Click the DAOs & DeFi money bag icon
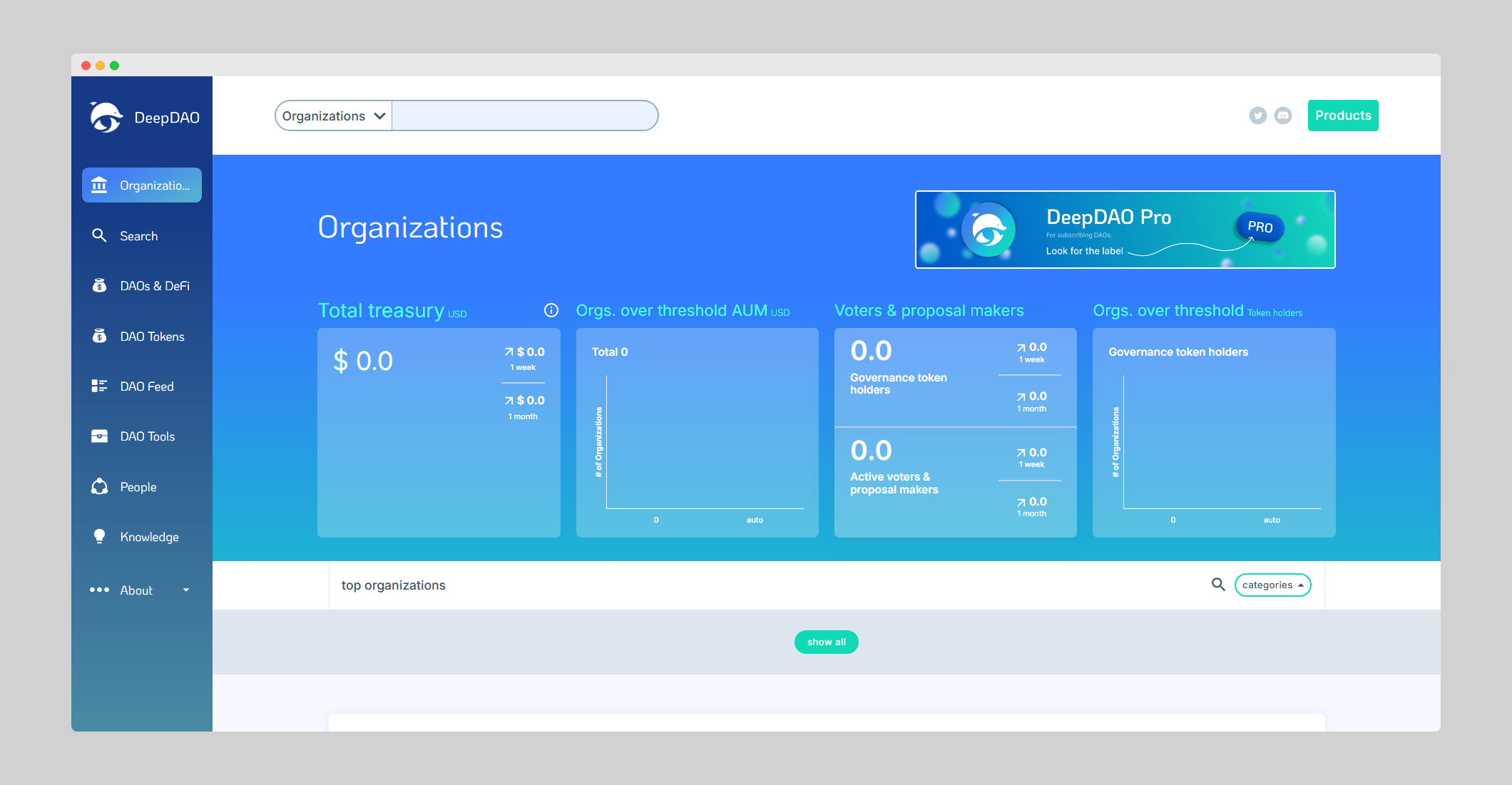 (100, 285)
